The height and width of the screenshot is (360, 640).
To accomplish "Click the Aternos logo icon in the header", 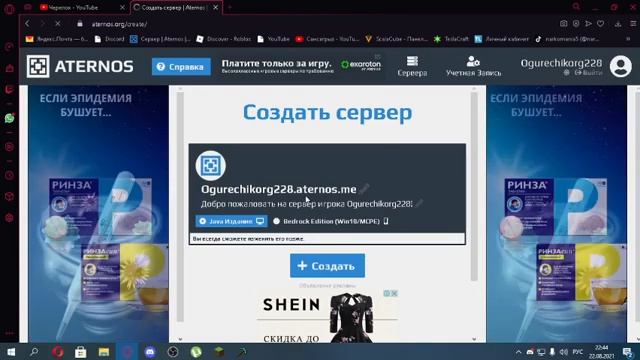I will (x=38, y=66).
